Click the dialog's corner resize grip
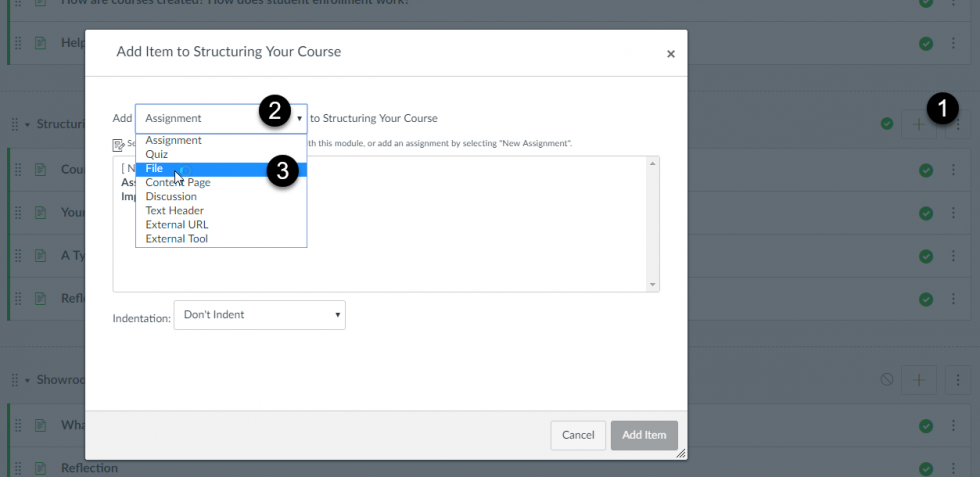 click(681, 454)
